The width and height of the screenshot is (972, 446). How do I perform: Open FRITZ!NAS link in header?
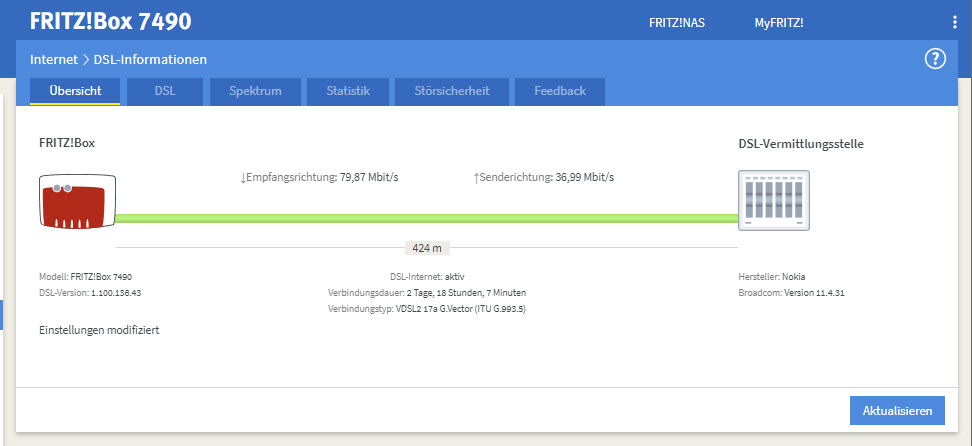pos(676,23)
